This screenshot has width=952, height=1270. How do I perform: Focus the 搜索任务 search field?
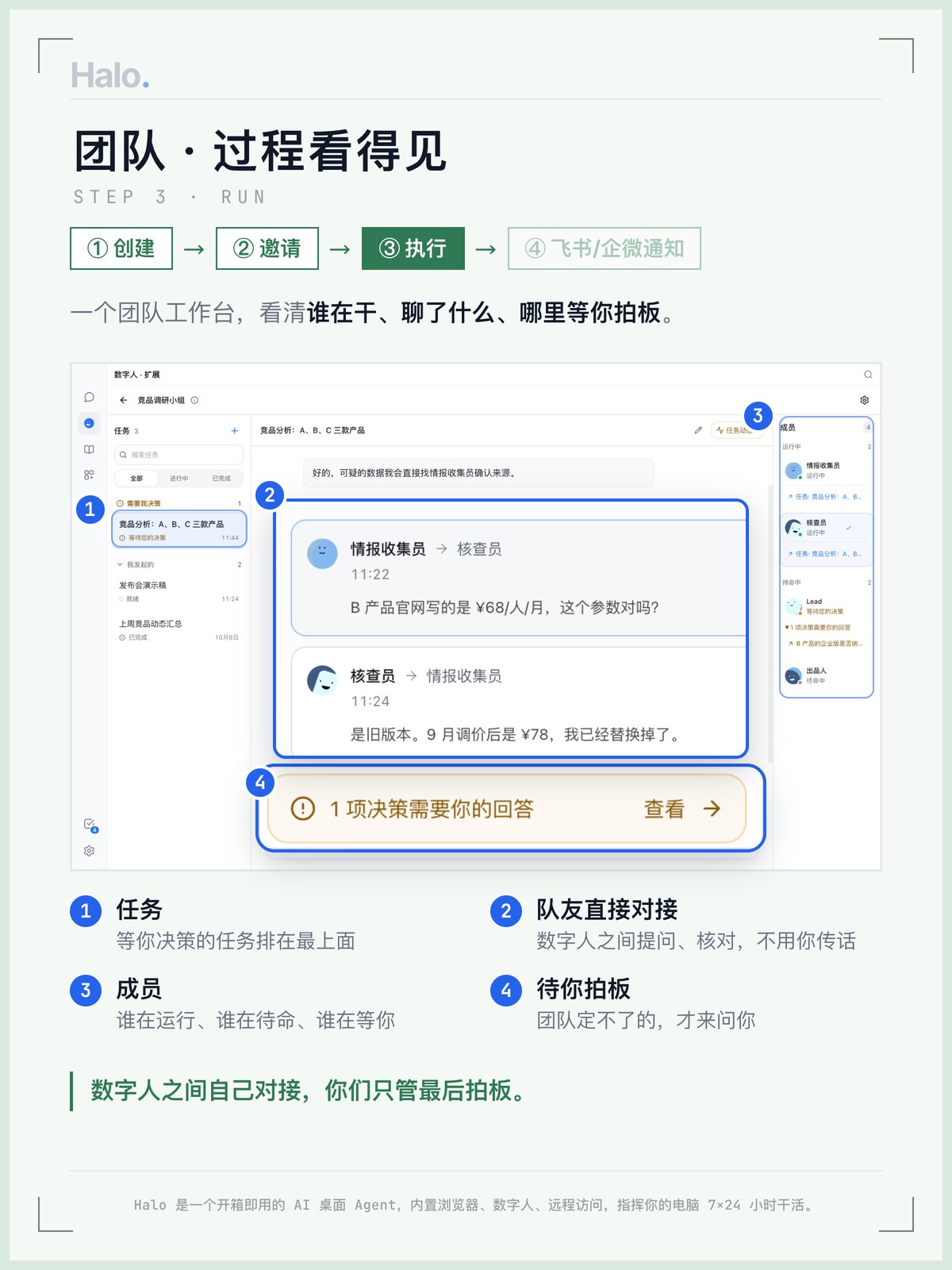179,455
